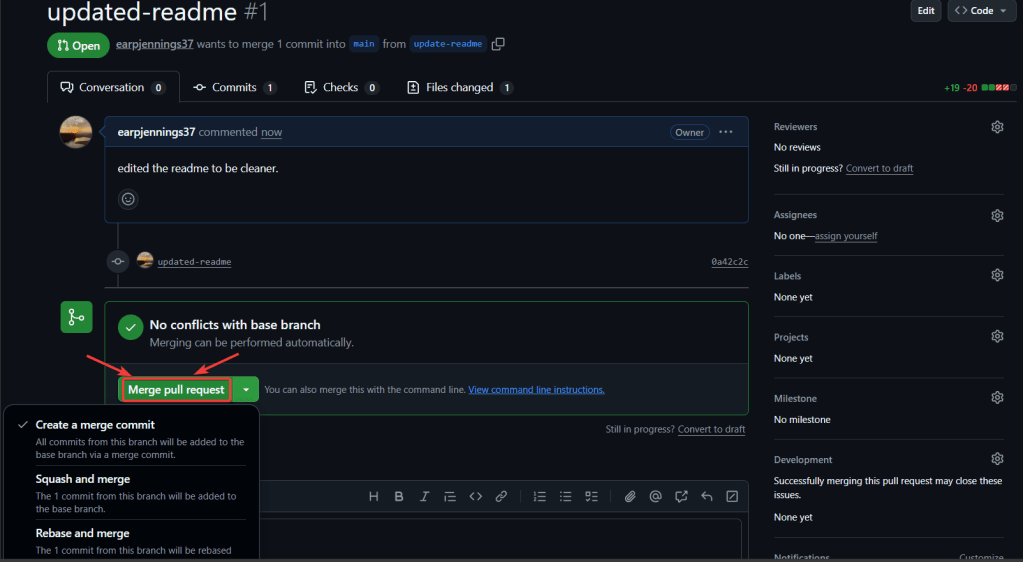Mention a user with the @ icon
Viewport: 1023px width, 562px height.
(656, 496)
